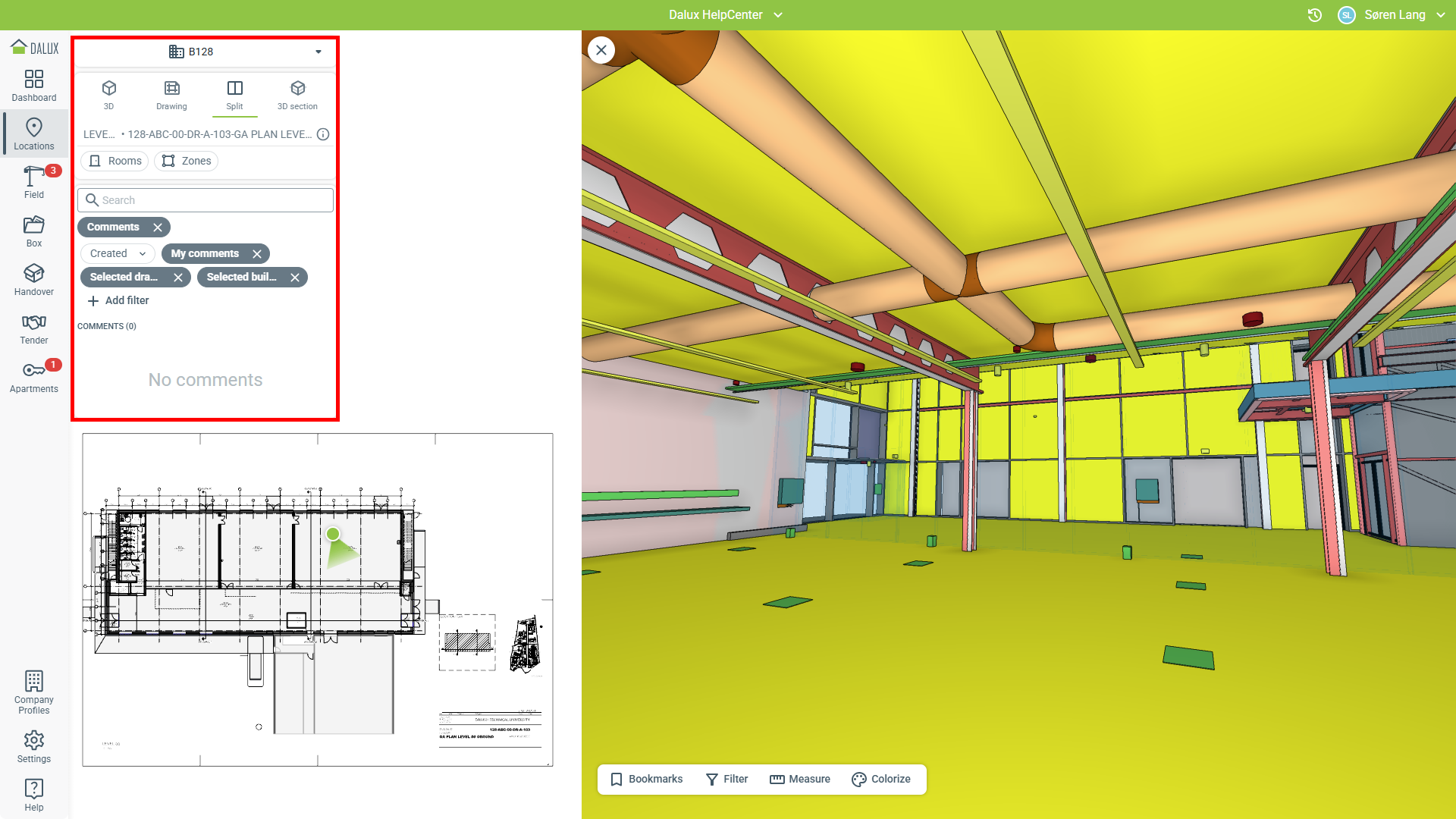The width and height of the screenshot is (1456, 819).
Task: Switch to the 3D section view tab
Action: click(x=297, y=95)
